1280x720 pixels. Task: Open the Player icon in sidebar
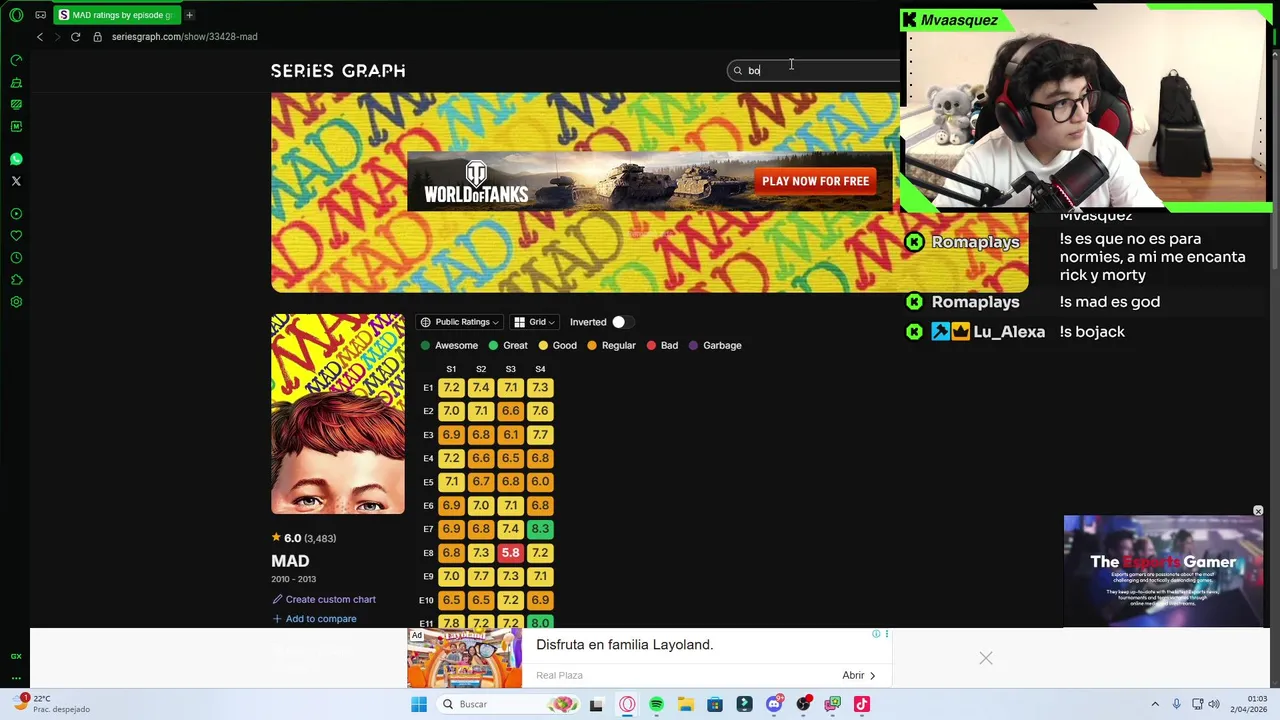(16, 214)
